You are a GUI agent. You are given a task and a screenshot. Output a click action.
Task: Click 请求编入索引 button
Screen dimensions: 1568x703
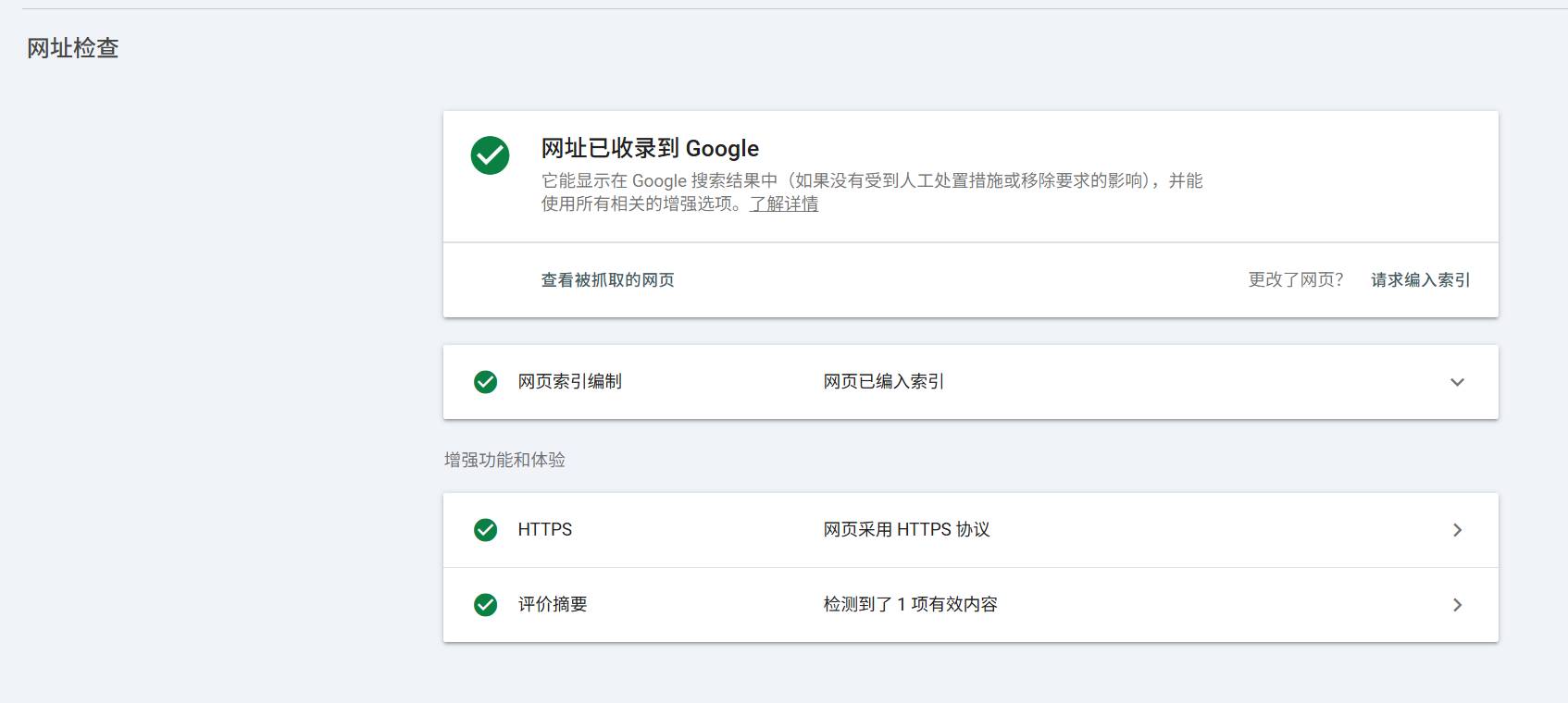pos(1420,280)
